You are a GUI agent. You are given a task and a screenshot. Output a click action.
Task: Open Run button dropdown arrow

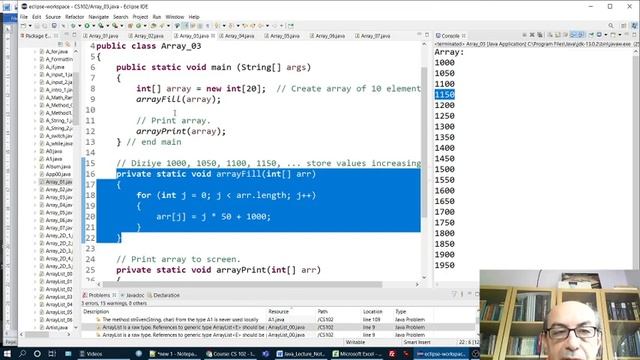pyautogui.click(x=93, y=26)
